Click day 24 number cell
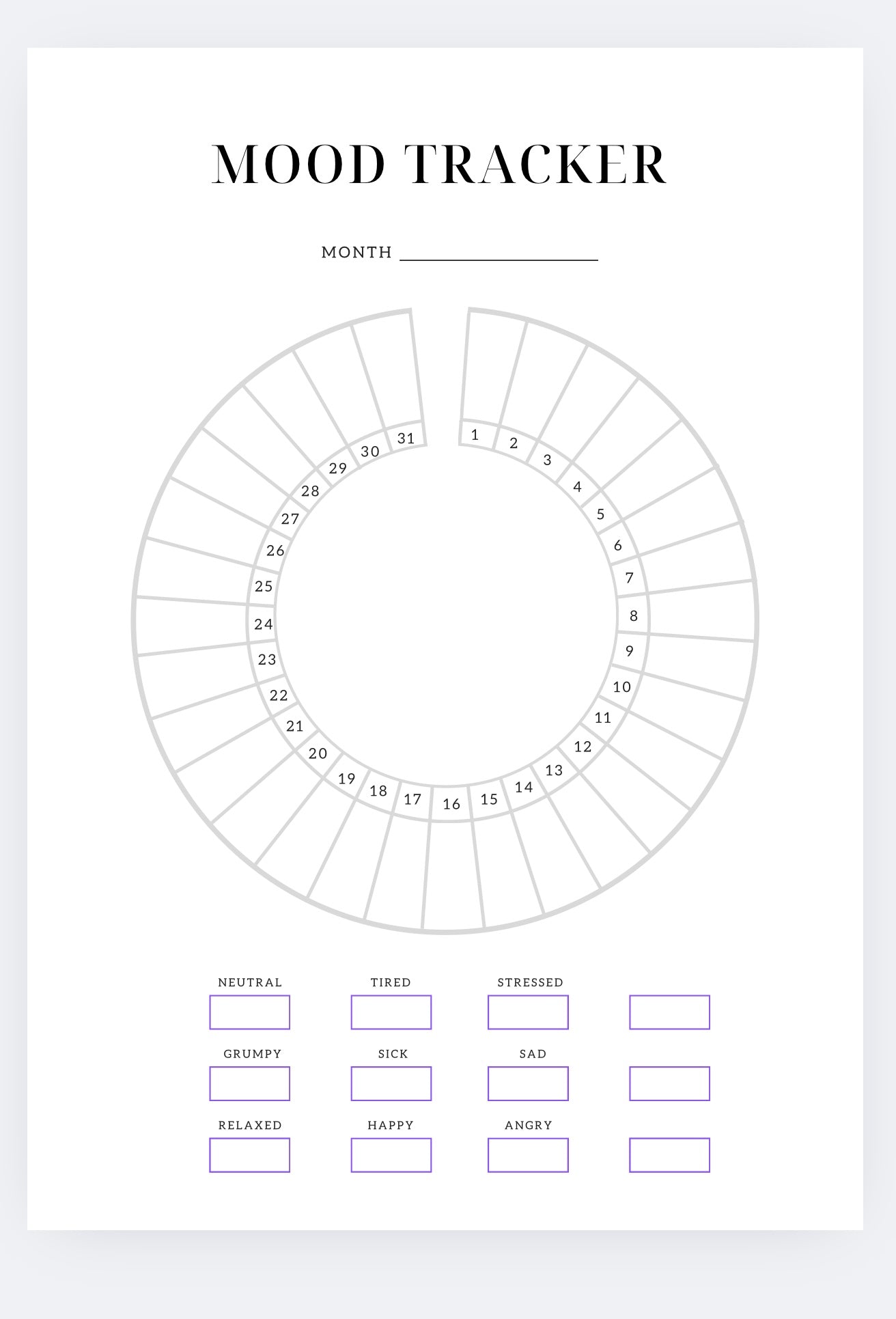Image resolution: width=896 pixels, height=1319 pixels. [262, 624]
